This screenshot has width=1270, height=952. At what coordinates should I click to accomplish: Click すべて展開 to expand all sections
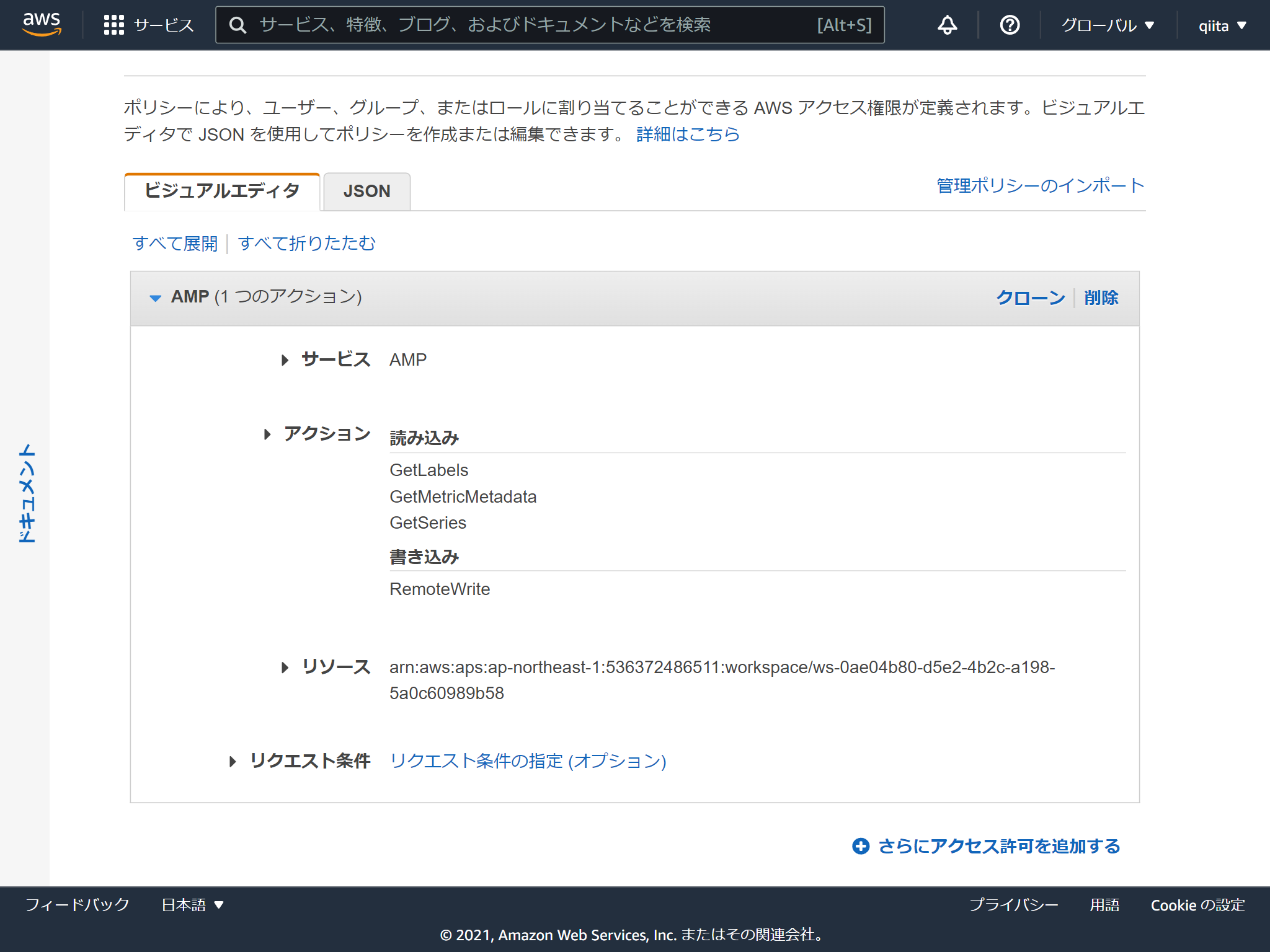click(175, 244)
